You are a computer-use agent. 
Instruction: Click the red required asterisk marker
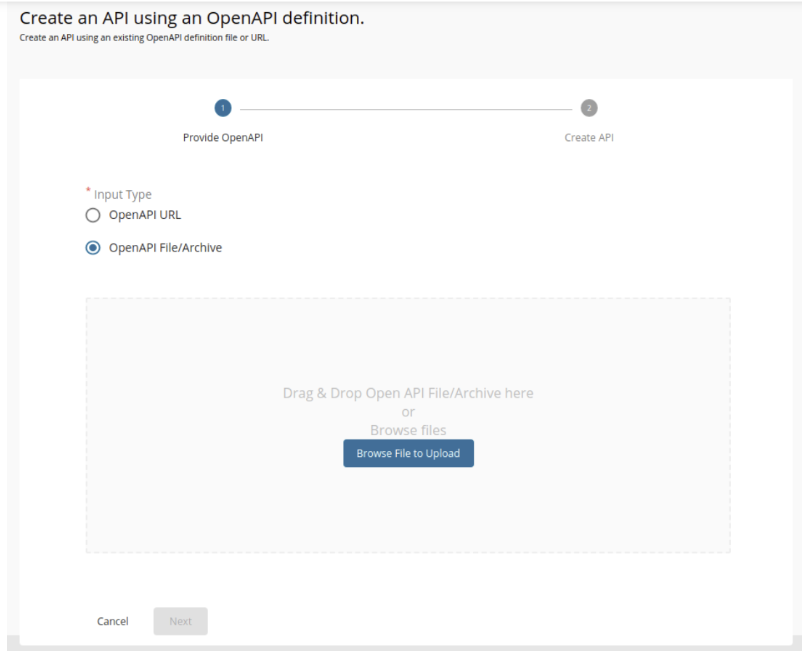(88, 190)
